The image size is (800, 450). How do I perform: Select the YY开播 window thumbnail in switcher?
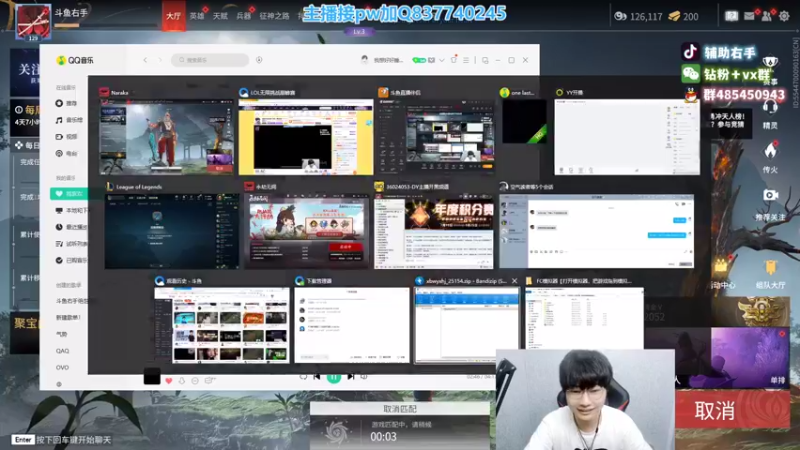click(627, 137)
